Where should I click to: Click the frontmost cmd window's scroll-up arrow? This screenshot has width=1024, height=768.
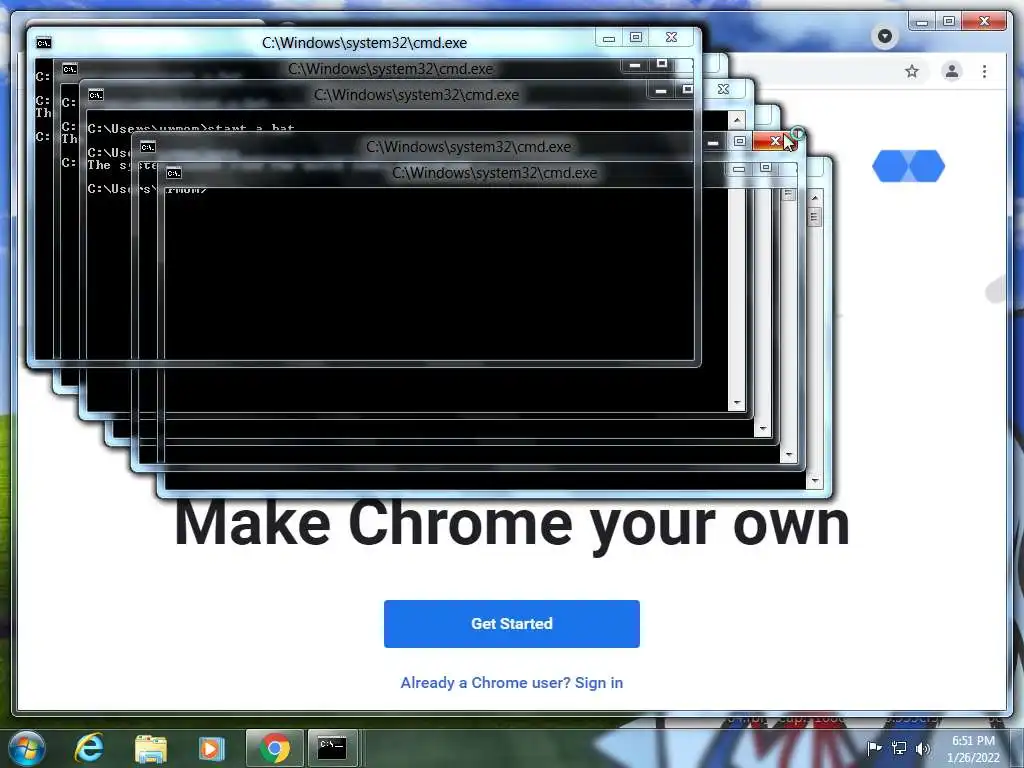(814, 197)
